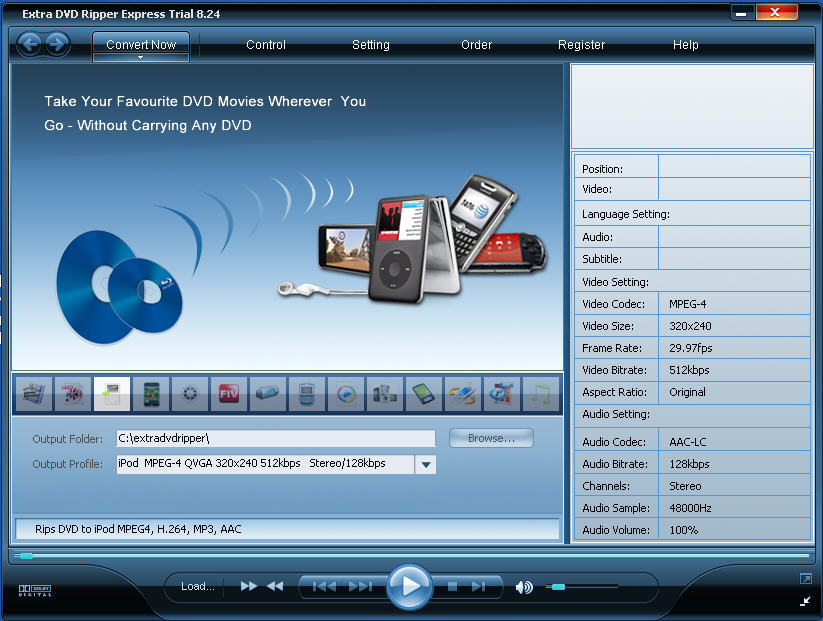The image size is (823, 621).
Task: Select the iPod output profile icon
Action: tap(112, 394)
